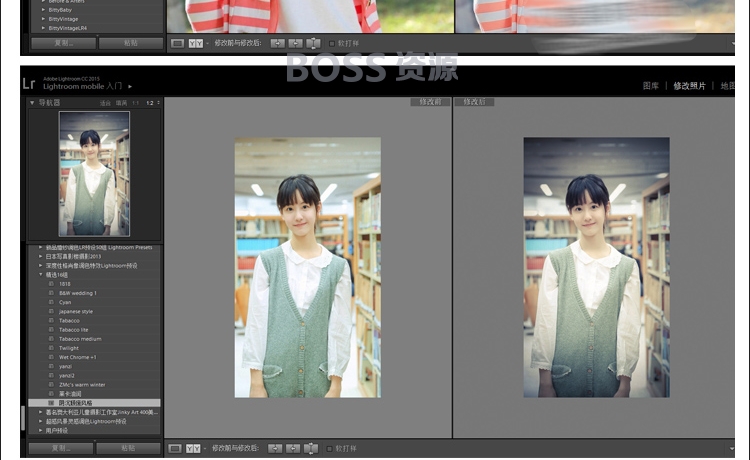750x460 pixels.
Task: Click the preset icon beside Twilight
Action: [x=51, y=348]
